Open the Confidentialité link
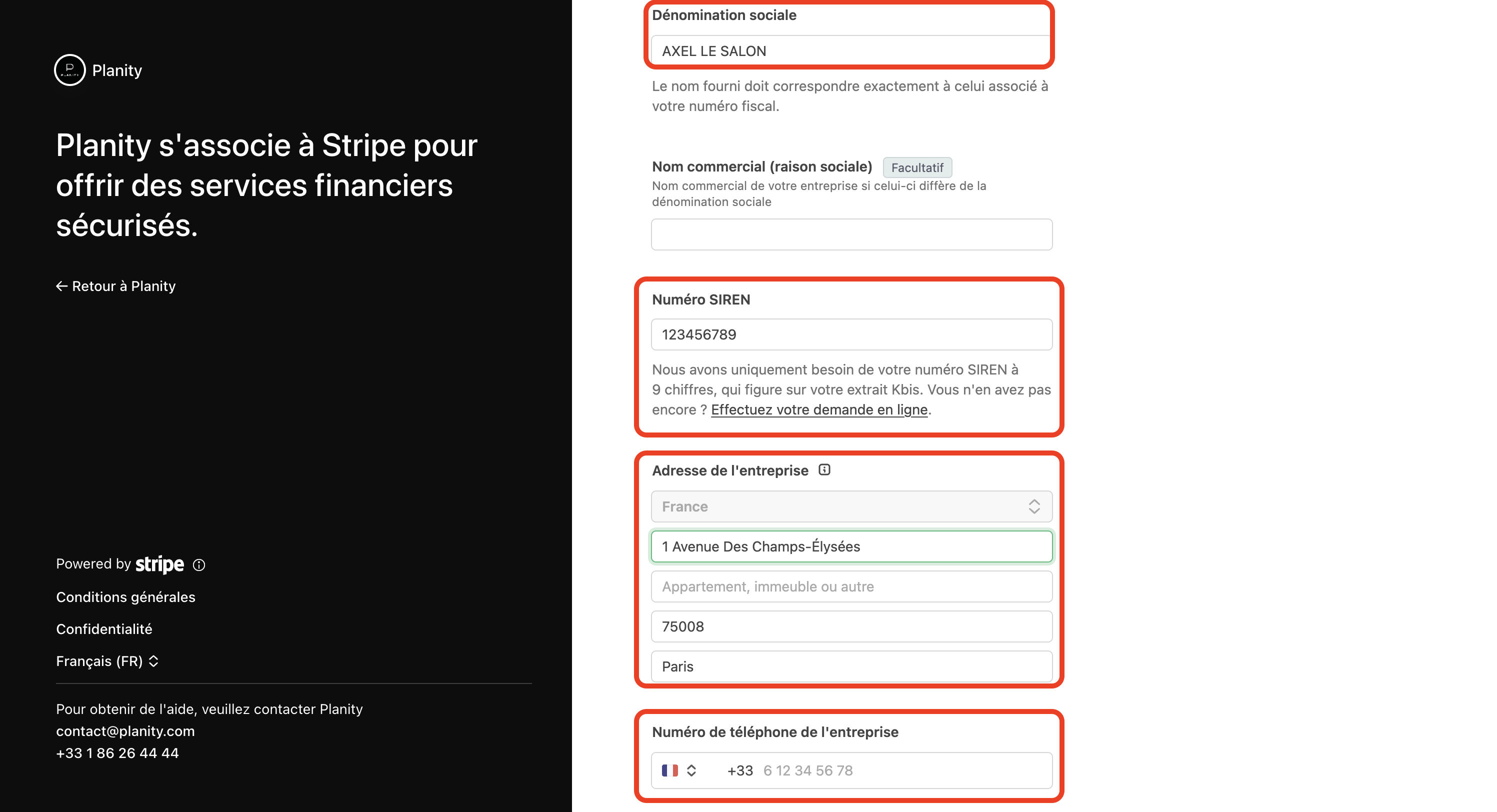Viewport: 1497px width, 812px height. pyautogui.click(x=104, y=629)
